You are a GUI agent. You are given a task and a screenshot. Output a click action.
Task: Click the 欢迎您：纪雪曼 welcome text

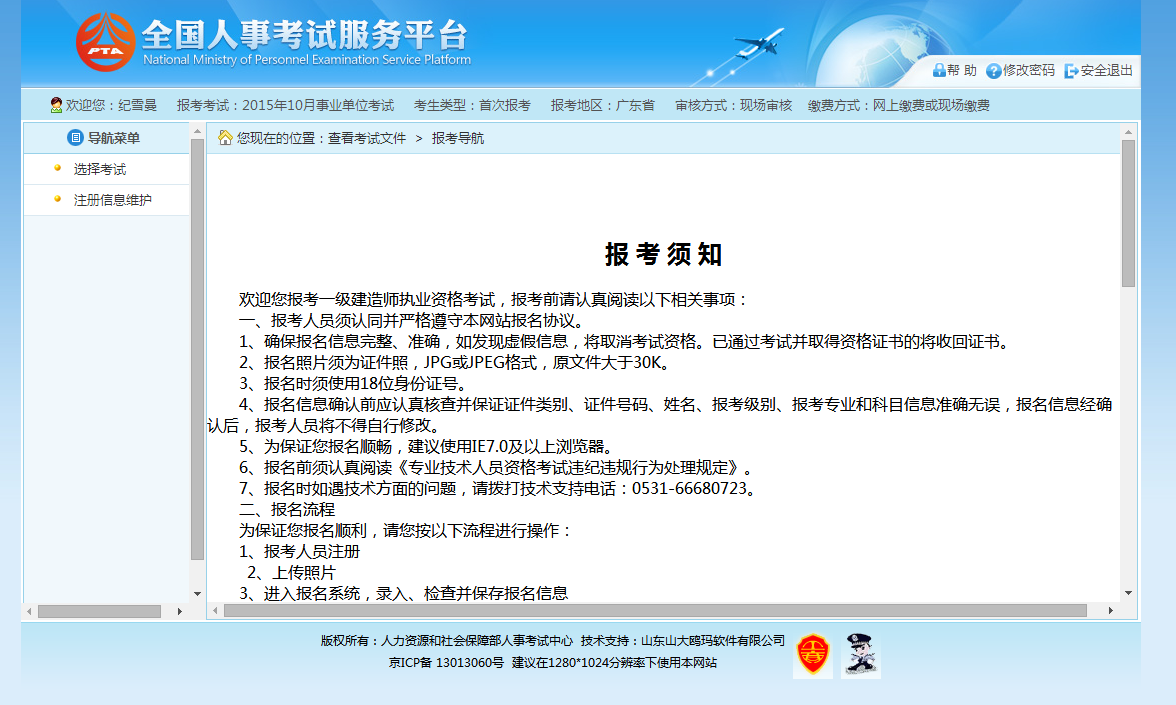click(x=111, y=106)
